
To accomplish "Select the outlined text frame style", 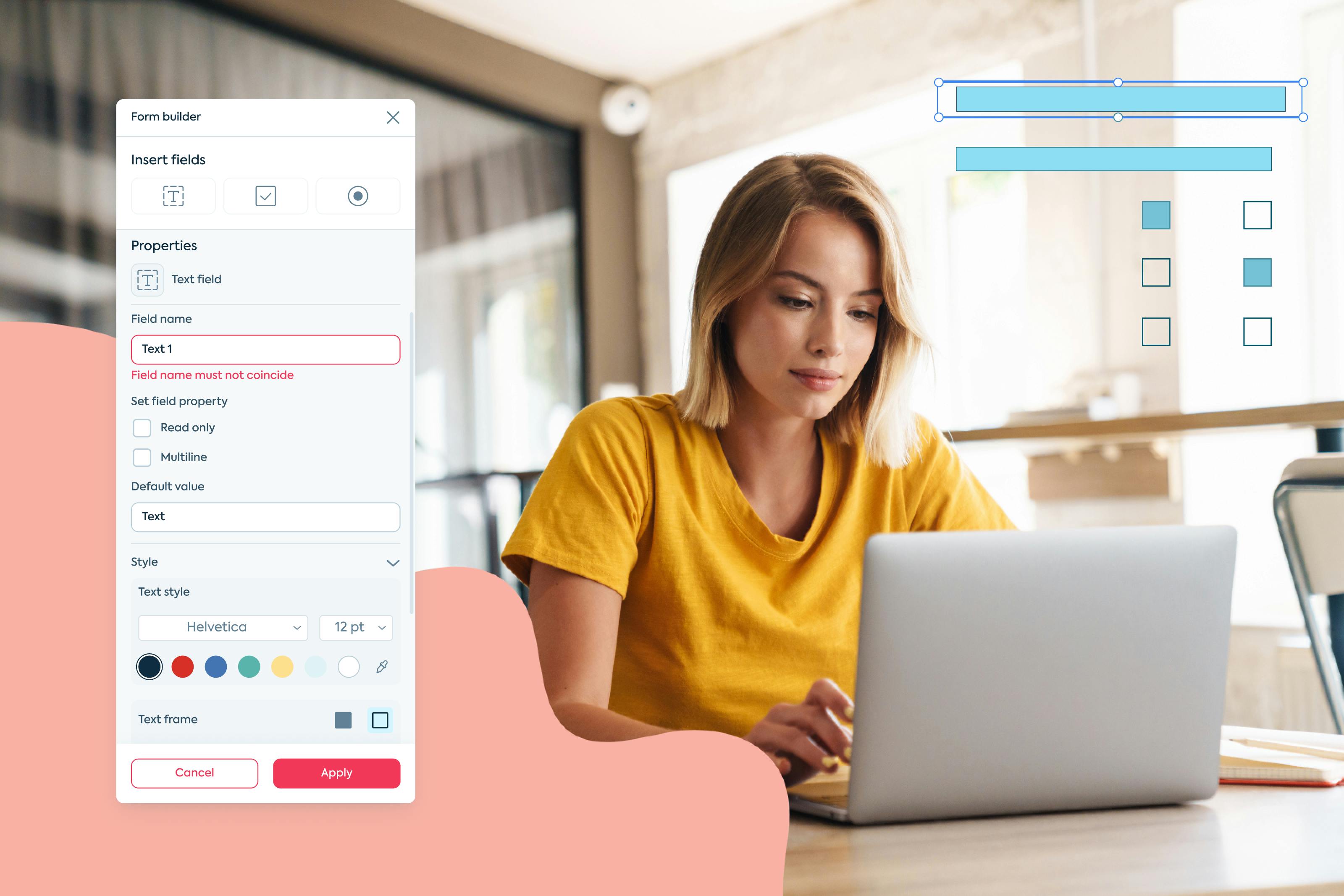I will click(x=380, y=719).
